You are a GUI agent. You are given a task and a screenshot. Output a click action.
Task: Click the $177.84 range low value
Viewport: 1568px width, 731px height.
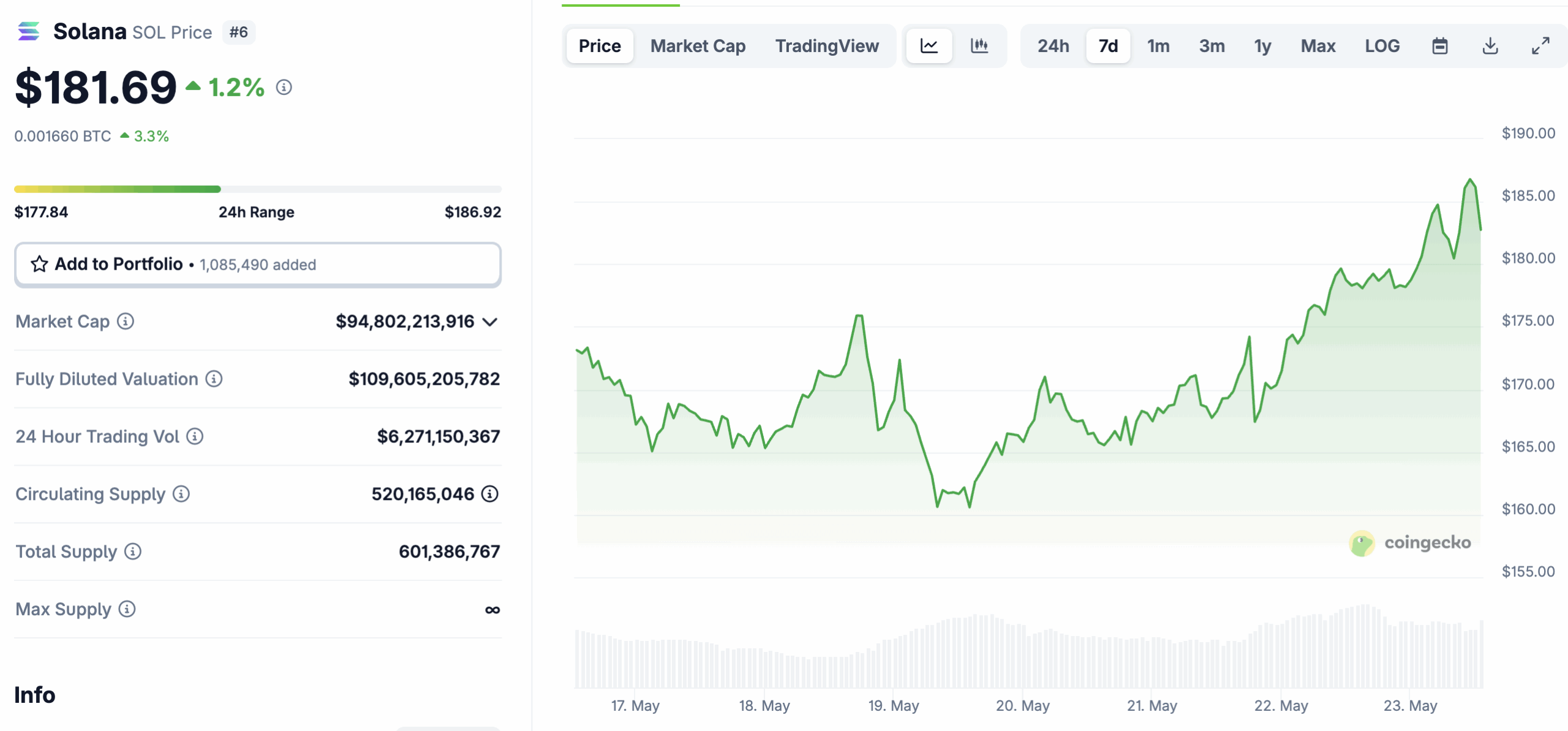tap(42, 212)
